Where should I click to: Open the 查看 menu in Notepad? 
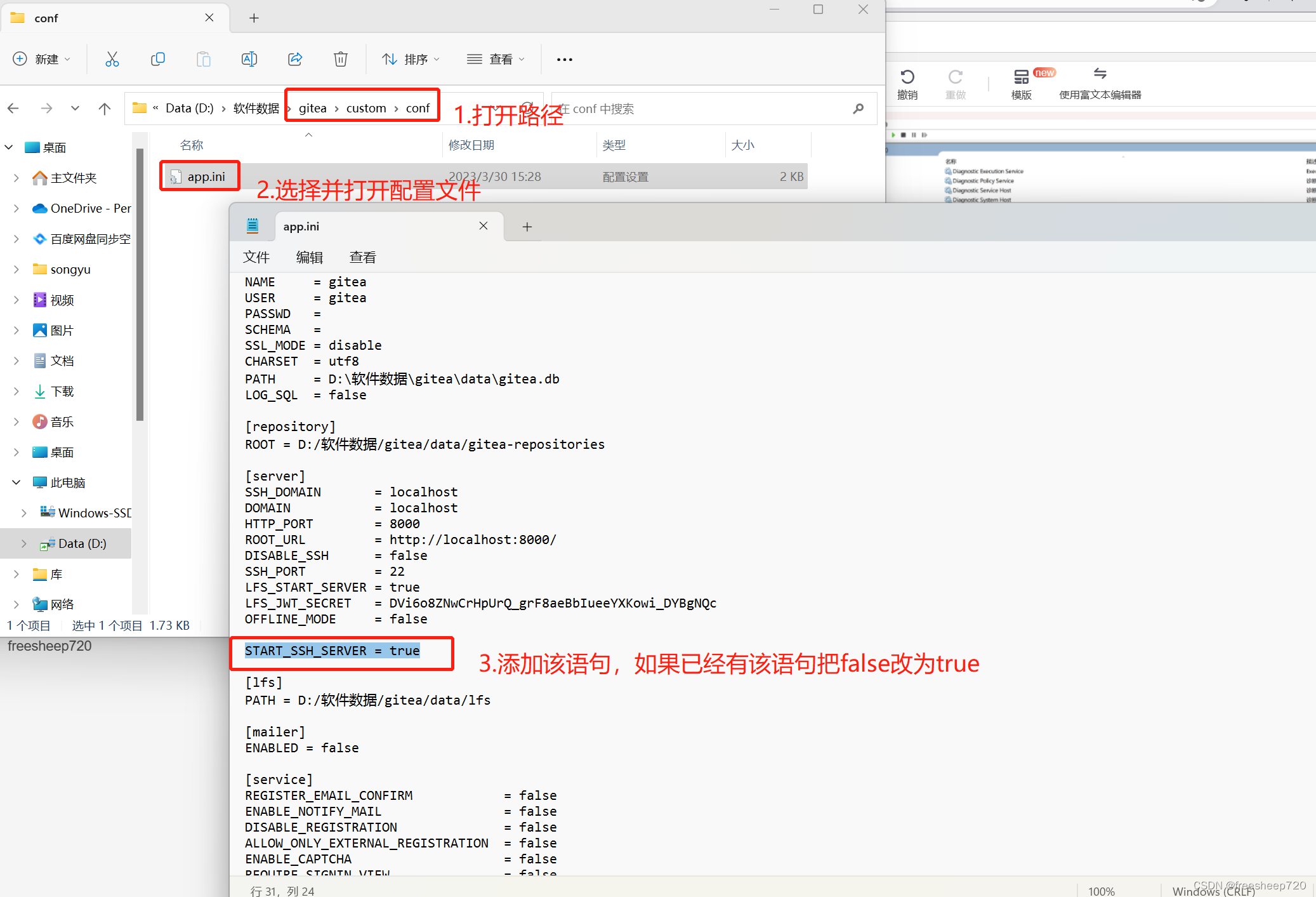point(363,257)
